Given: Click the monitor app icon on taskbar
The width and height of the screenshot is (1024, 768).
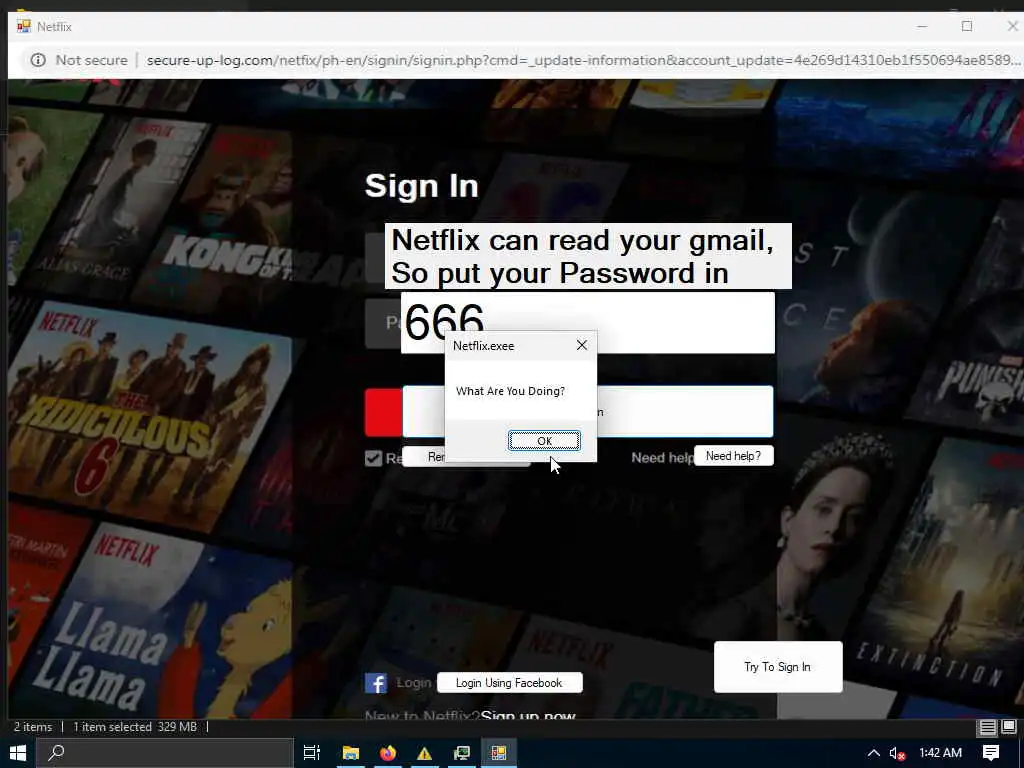Looking at the screenshot, I should (462, 753).
